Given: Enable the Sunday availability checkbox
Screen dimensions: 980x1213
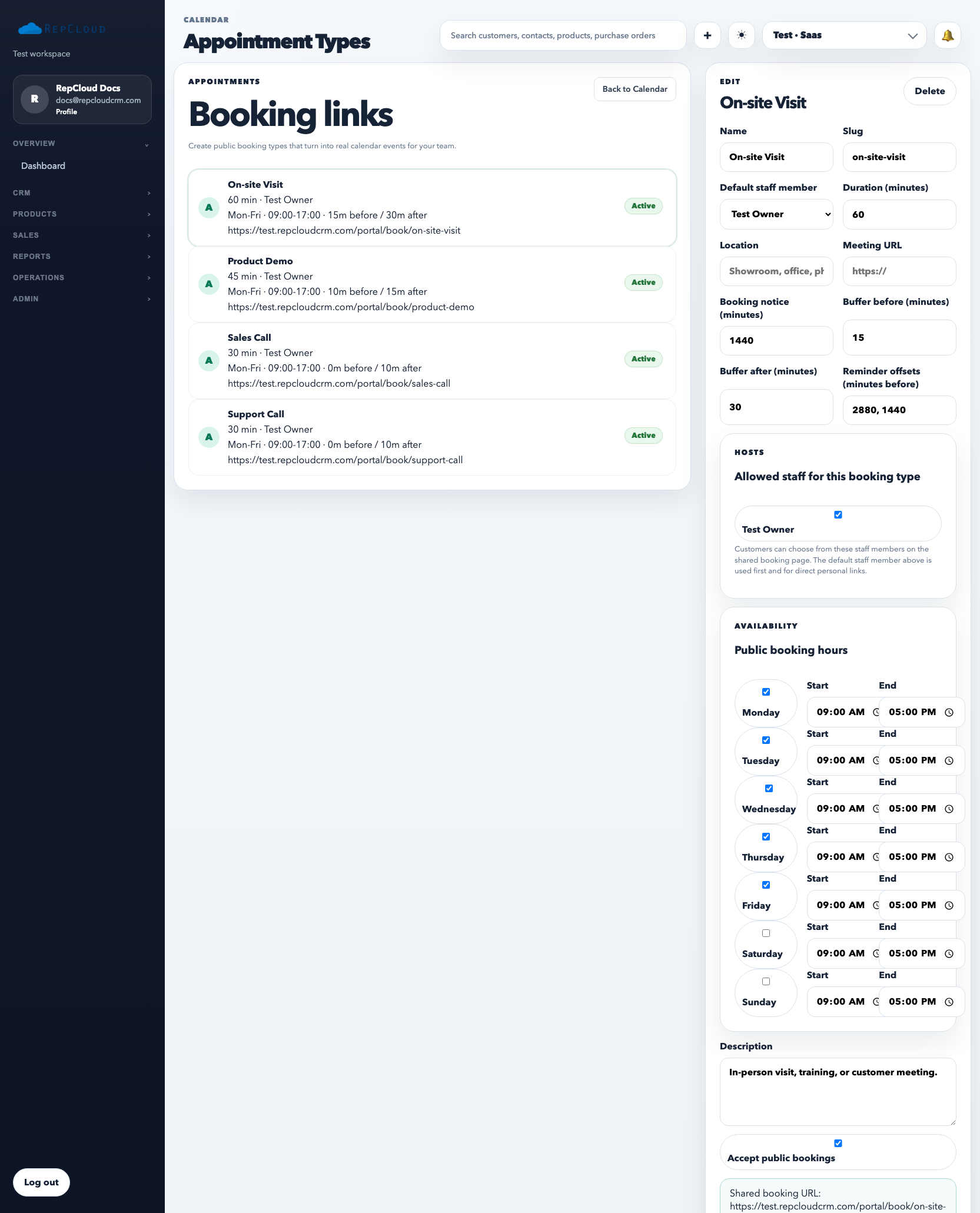Looking at the screenshot, I should pyautogui.click(x=766, y=981).
